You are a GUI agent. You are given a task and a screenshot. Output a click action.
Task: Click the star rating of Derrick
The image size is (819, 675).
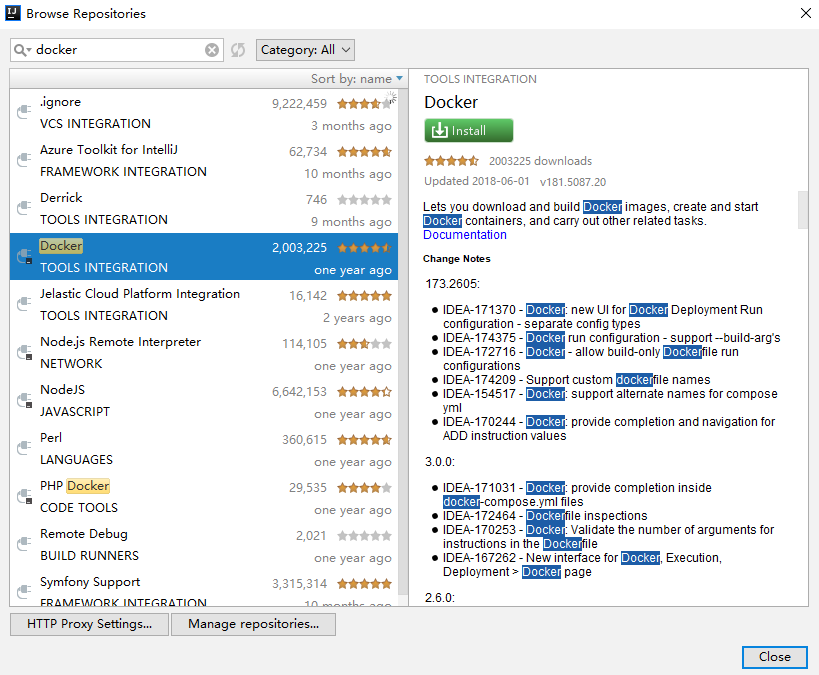coord(364,200)
